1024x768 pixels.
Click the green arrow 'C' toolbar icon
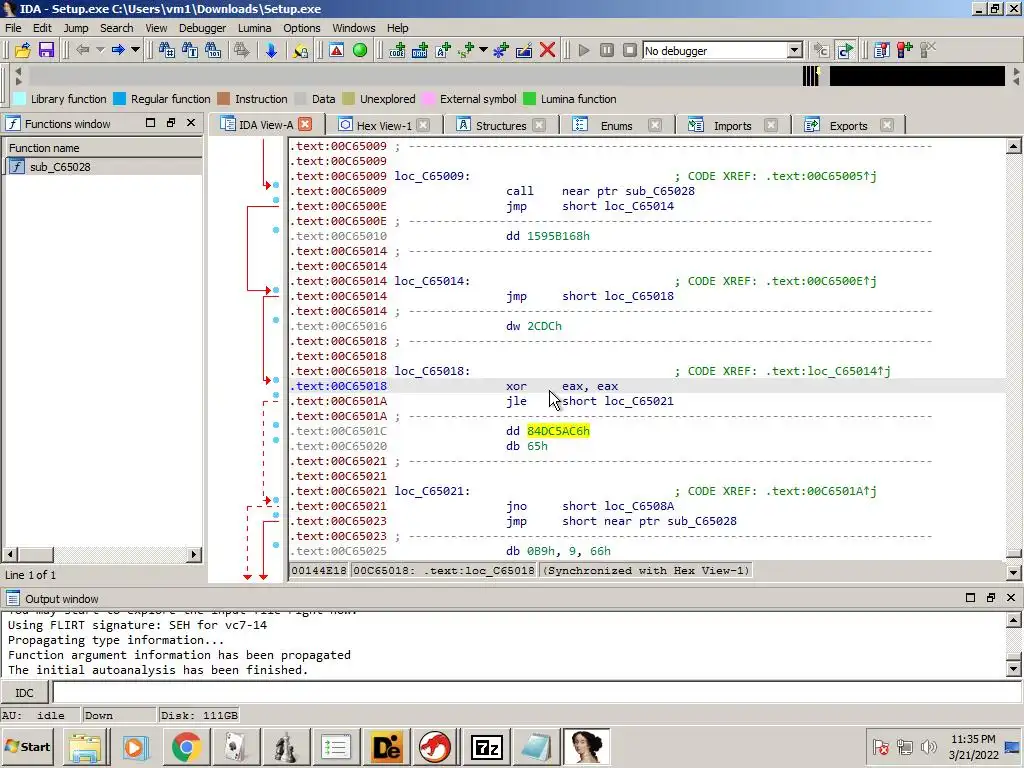pos(845,50)
